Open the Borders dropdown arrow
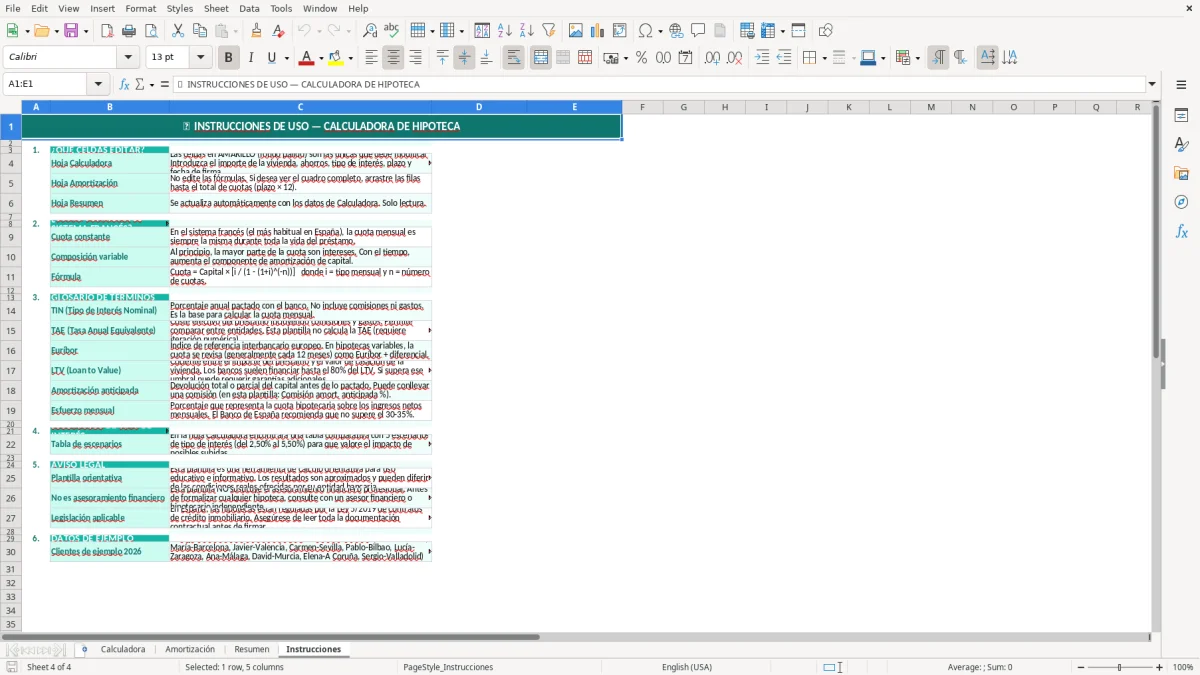1200x675 pixels. point(824,58)
